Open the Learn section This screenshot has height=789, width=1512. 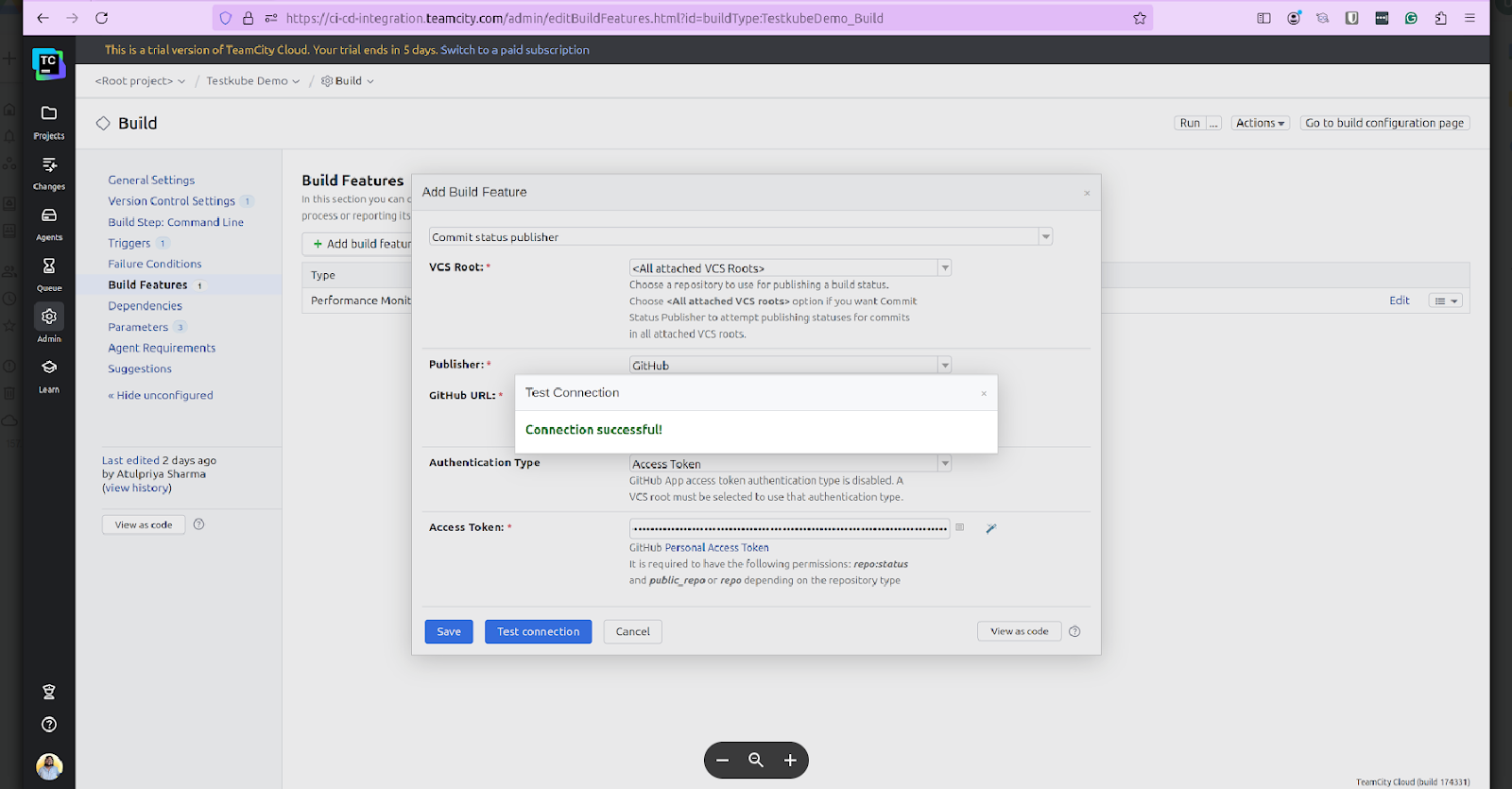49,375
